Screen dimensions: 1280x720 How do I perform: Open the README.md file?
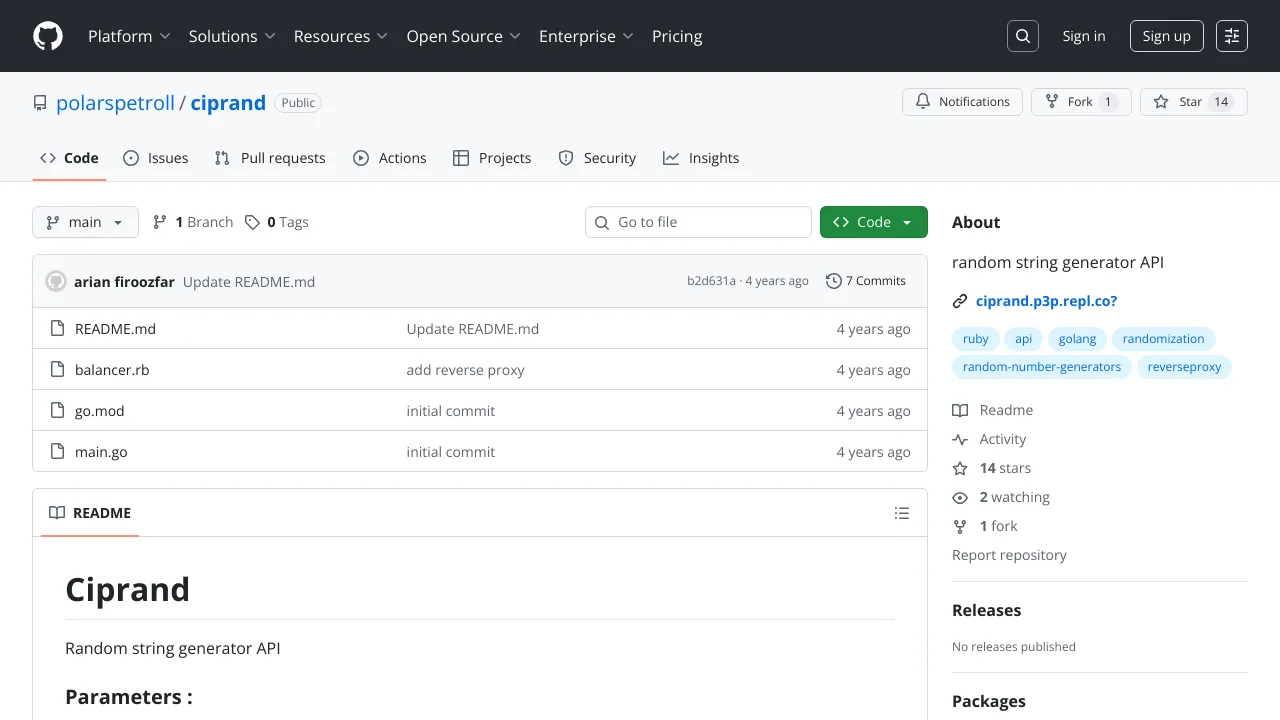click(115, 329)
